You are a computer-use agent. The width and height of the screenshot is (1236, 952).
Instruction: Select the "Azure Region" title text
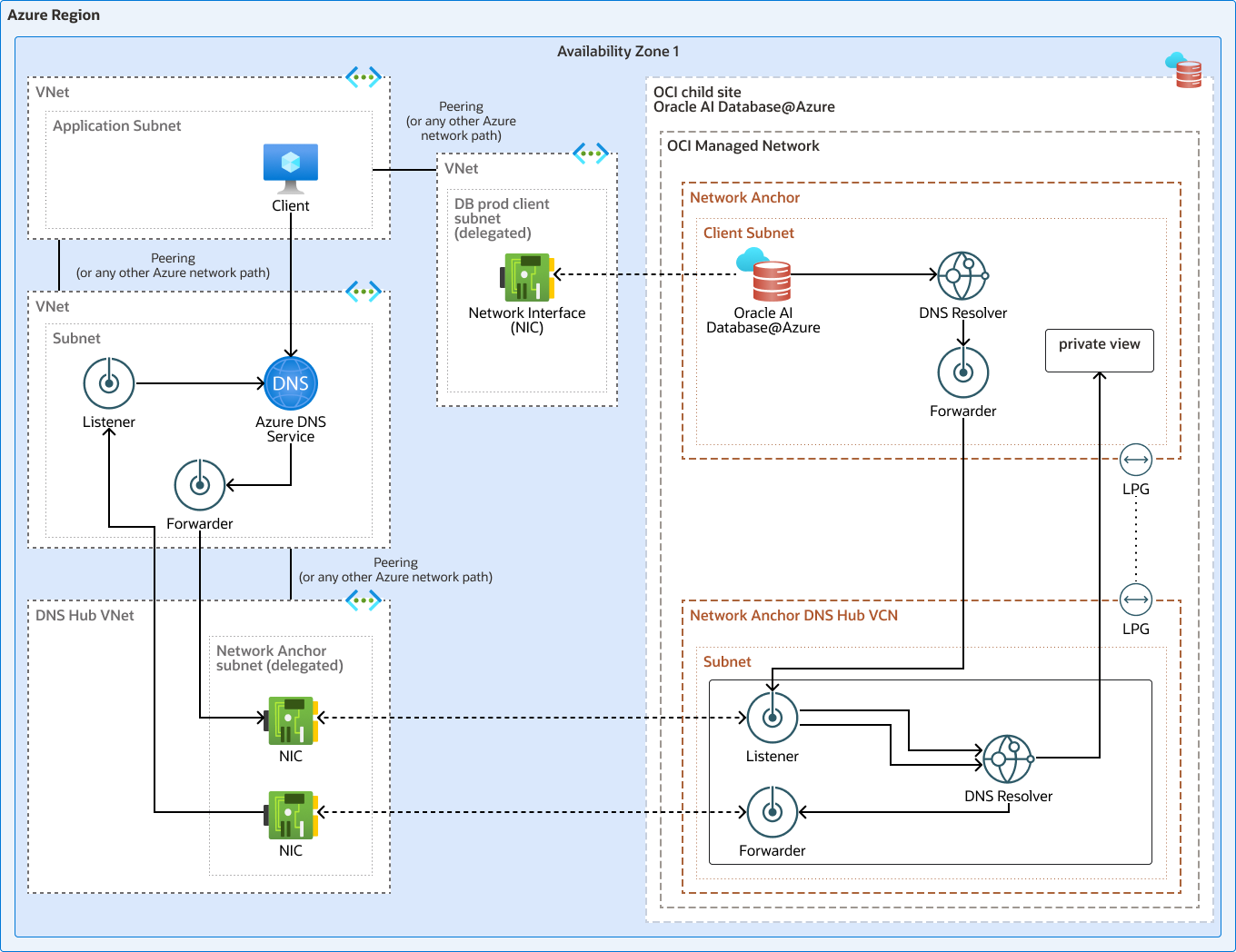[x=54, y=15]
